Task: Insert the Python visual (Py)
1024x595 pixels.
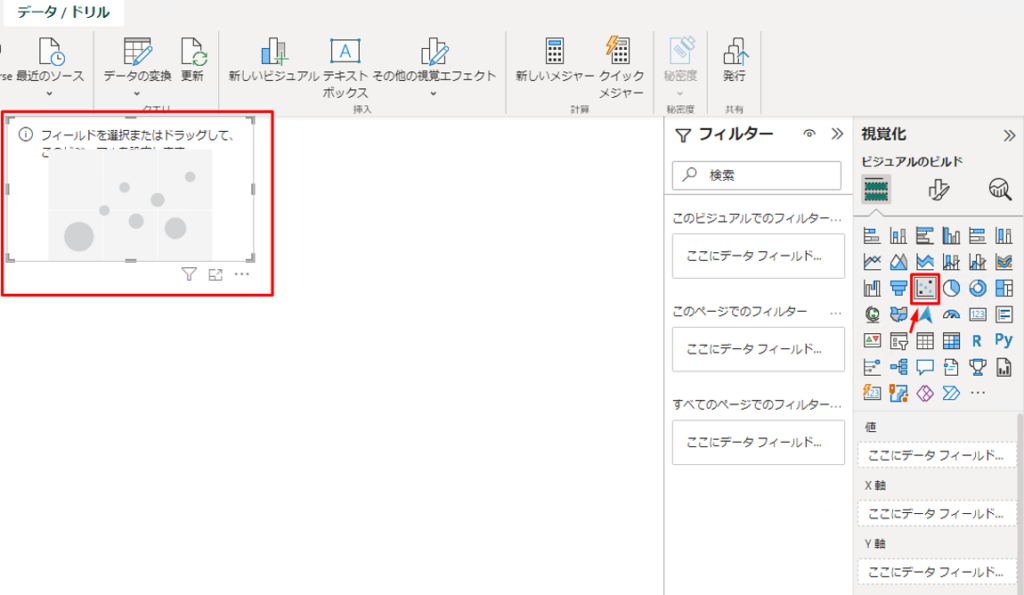Action: pos(1003,341)
